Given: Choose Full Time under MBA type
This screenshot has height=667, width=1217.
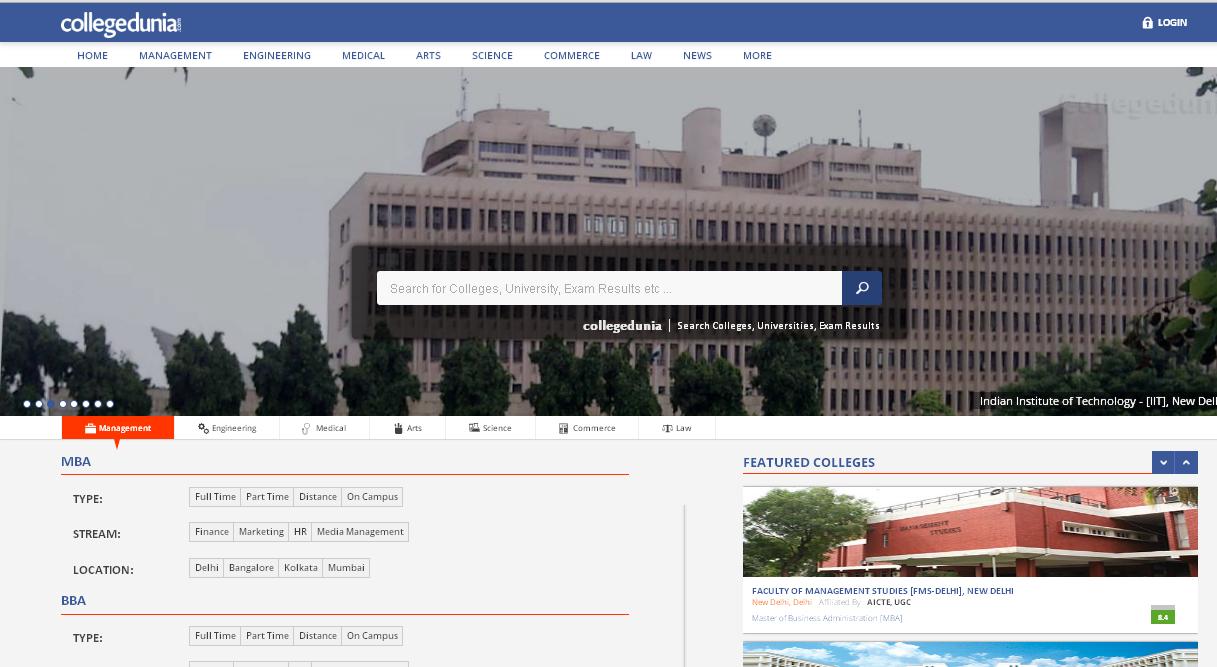Looking at the screenshot, I should [x=215, y=497].
